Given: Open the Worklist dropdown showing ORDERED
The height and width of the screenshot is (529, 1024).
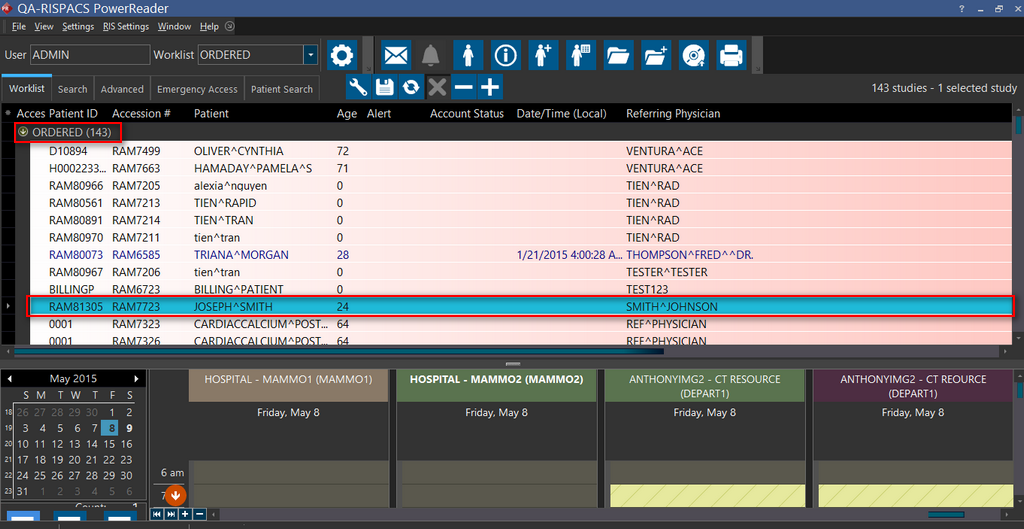Looking at the screenshot, I should click(311, 55).
